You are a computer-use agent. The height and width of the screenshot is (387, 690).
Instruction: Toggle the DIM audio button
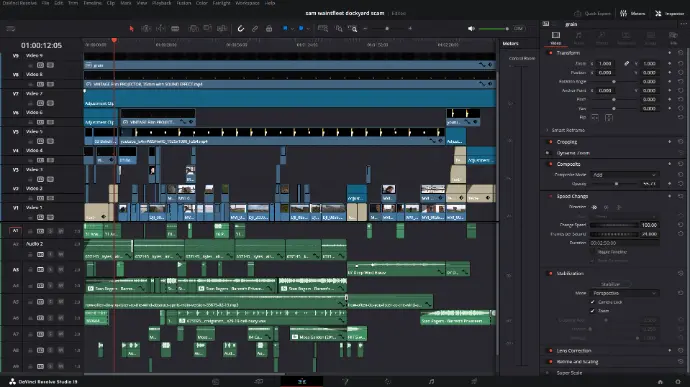pyautogui.click(x=518, y=29)
